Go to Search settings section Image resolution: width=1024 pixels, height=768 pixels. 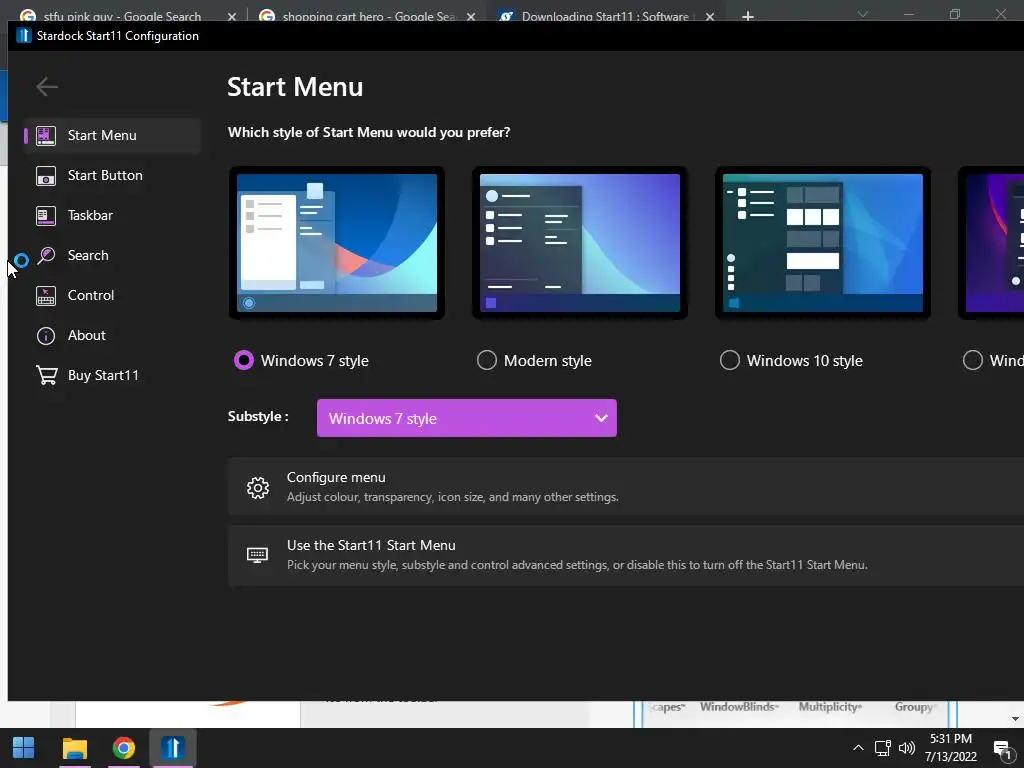[x=112, y=255]
